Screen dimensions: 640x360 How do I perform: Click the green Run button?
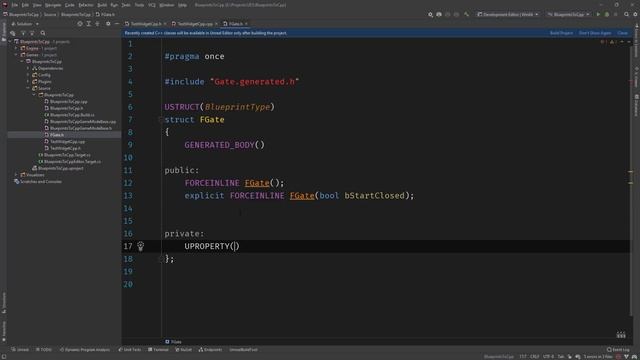pos(598,15)
